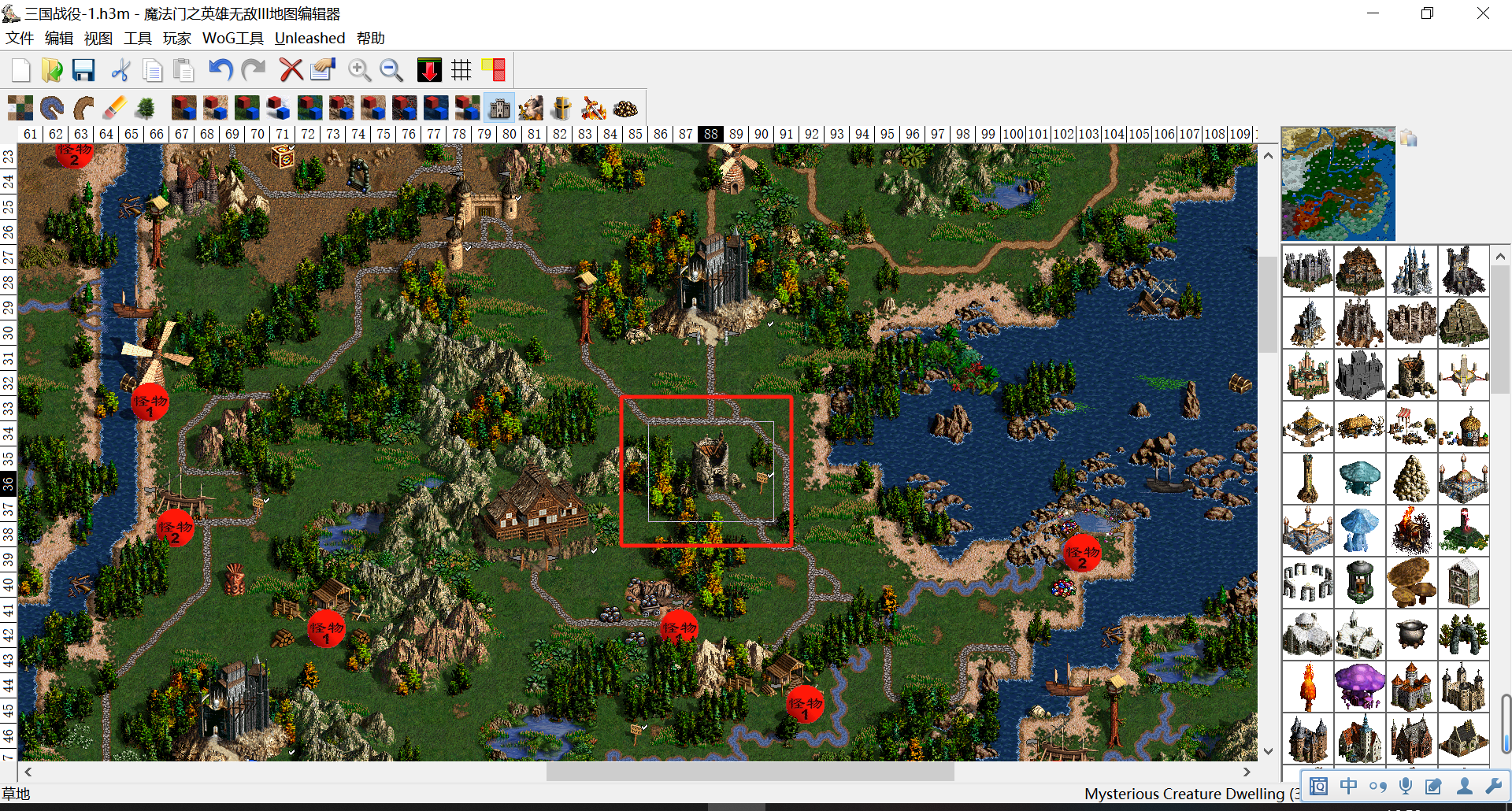The image size is (1512, 811).
Task: Pick the first castle town in the palette
Action: 1307,270
